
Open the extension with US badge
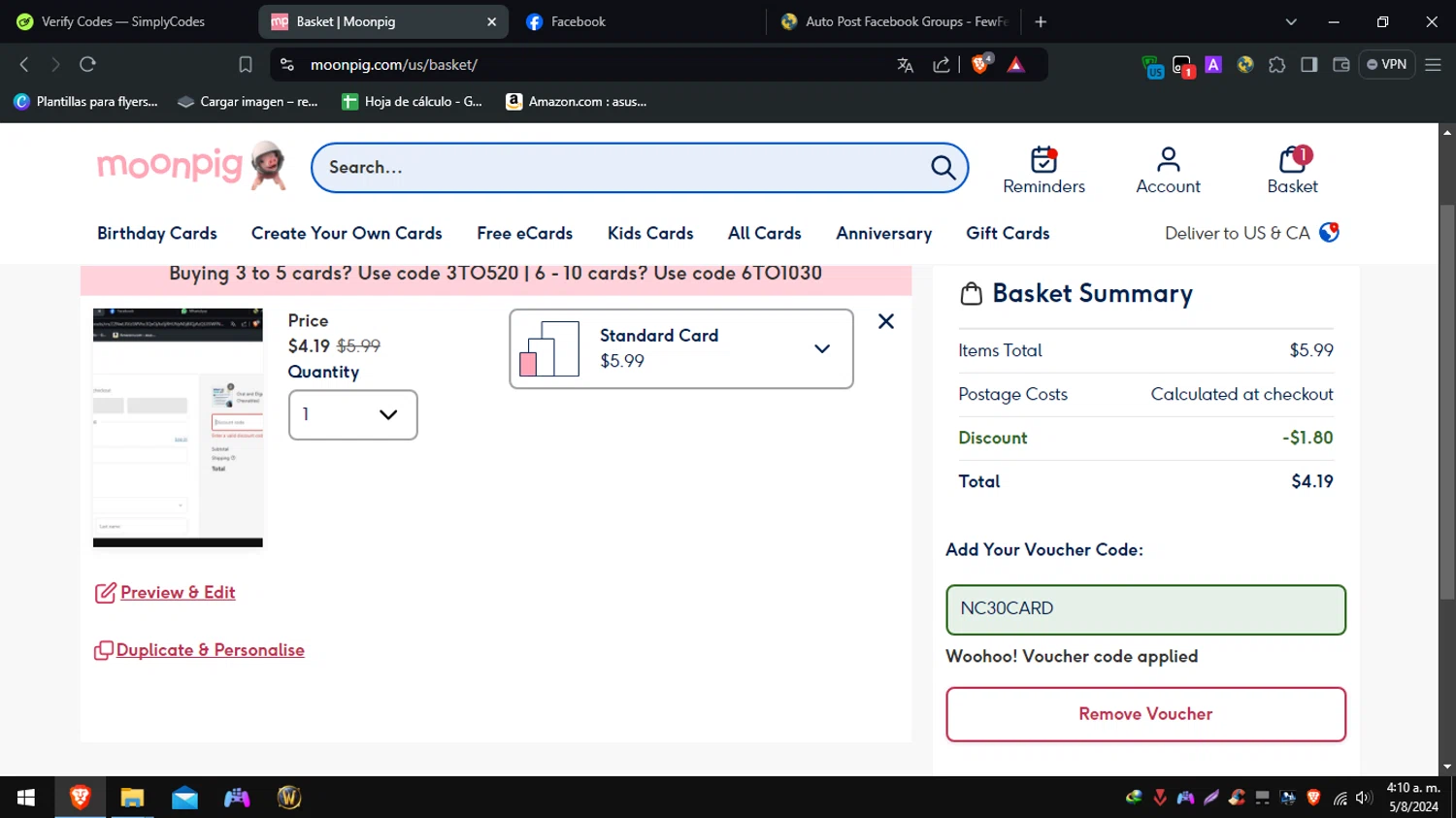(x=1152, y=66)
